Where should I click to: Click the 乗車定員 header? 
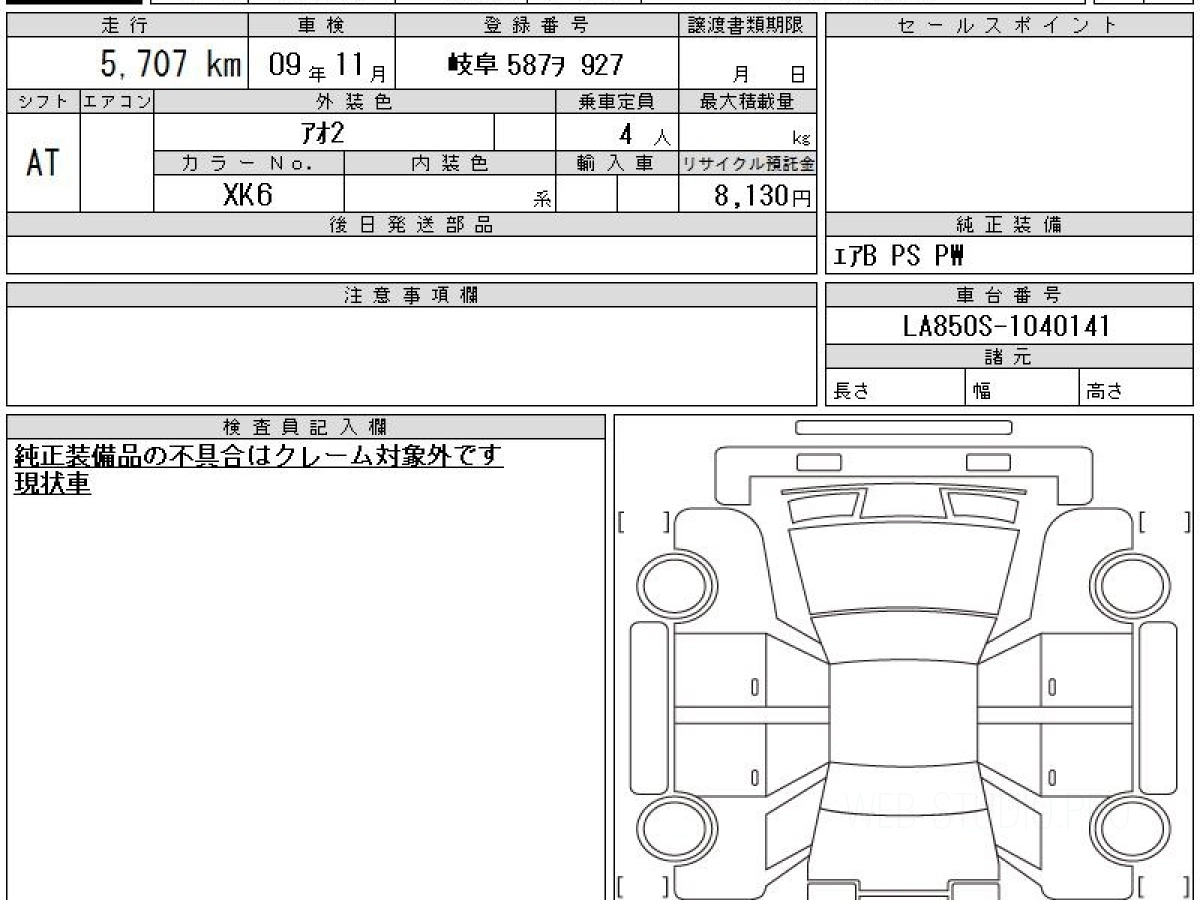click(x=616, y=101)
